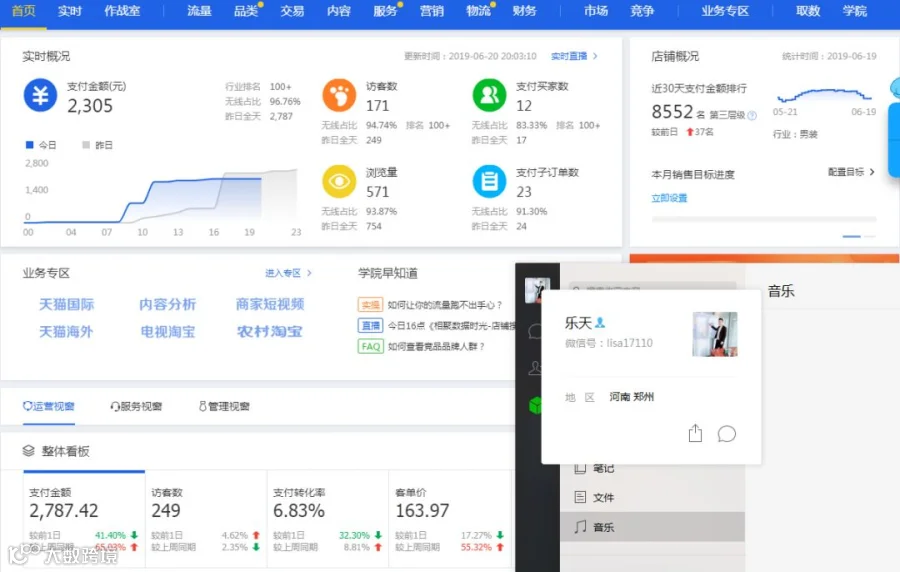The height and width of the screenshot is (572, 900).
Task: Open the 流量 menu in top navigation
Action: tap(199, 11)
